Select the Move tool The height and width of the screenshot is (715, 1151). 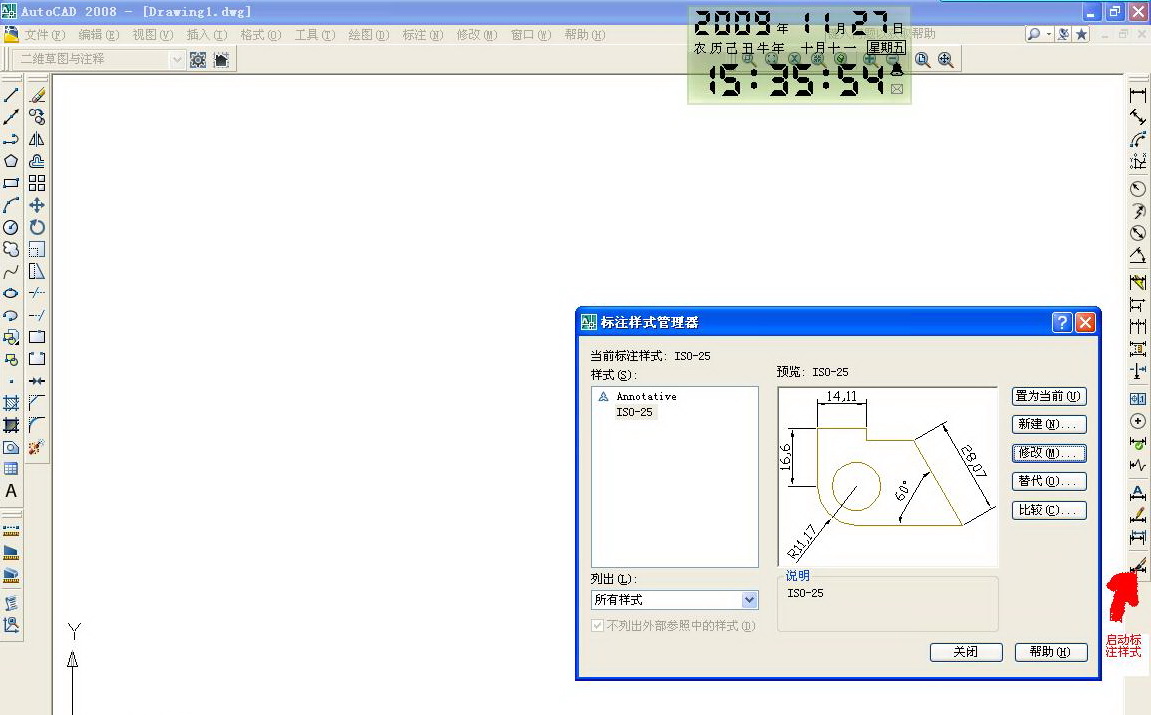(37, 205)
